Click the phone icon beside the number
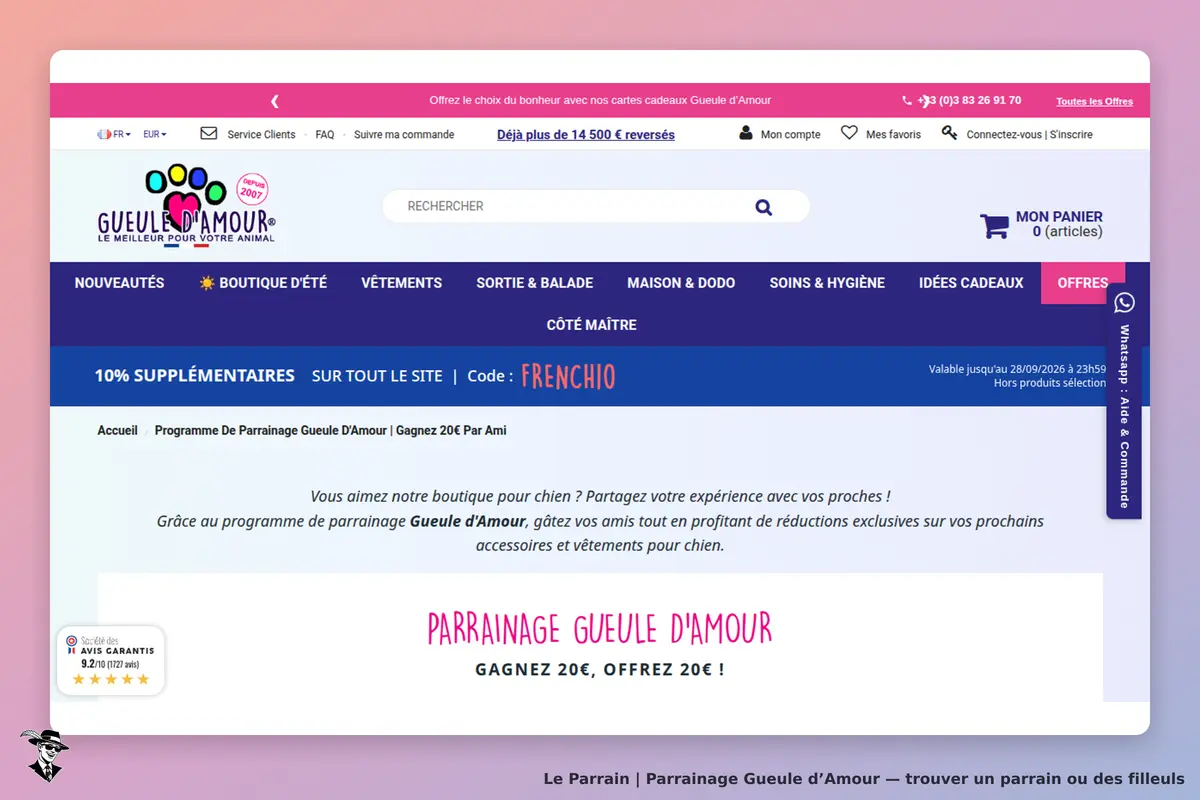The width and height of the screenshot is (1200, 800). tap(907, 101)
